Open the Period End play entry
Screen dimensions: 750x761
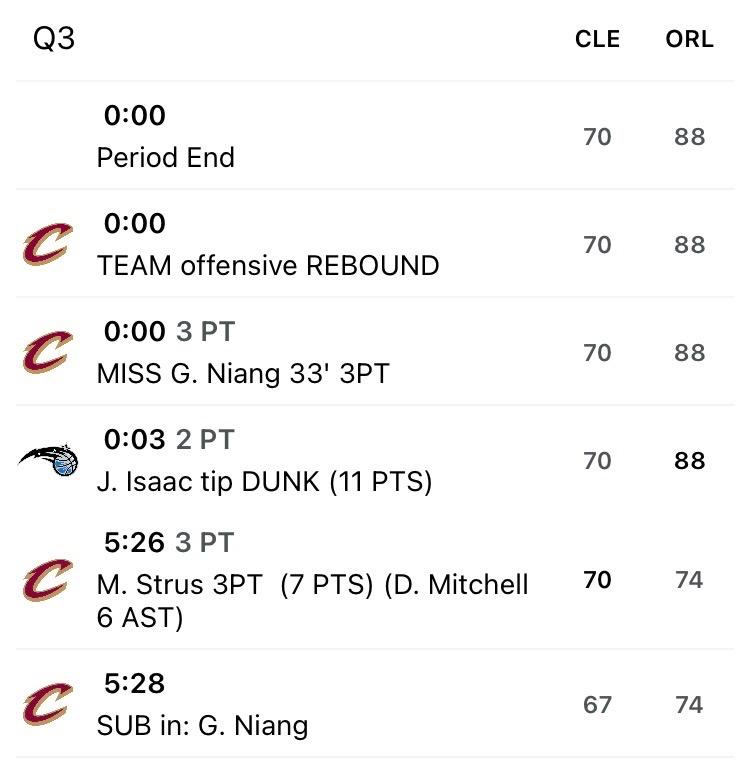[x=166, y=157]
